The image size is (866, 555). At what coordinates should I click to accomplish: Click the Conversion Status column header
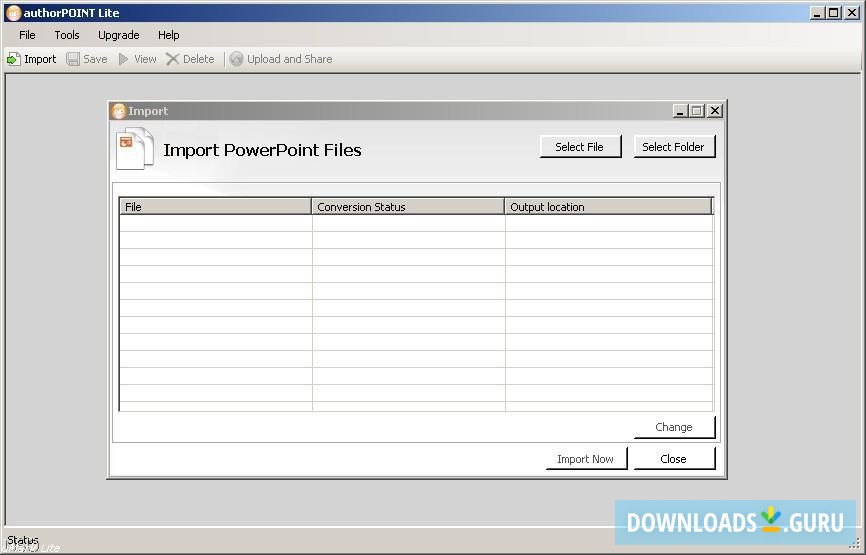(x=408, y=207)
